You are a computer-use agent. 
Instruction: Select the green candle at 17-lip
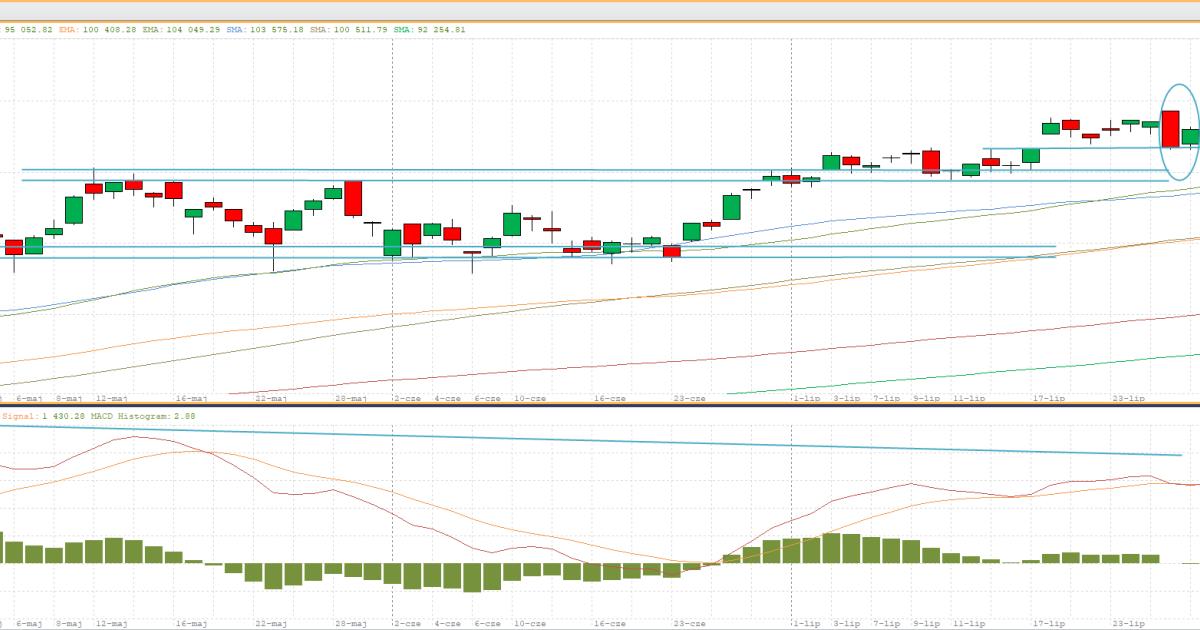pos(1051,128)
